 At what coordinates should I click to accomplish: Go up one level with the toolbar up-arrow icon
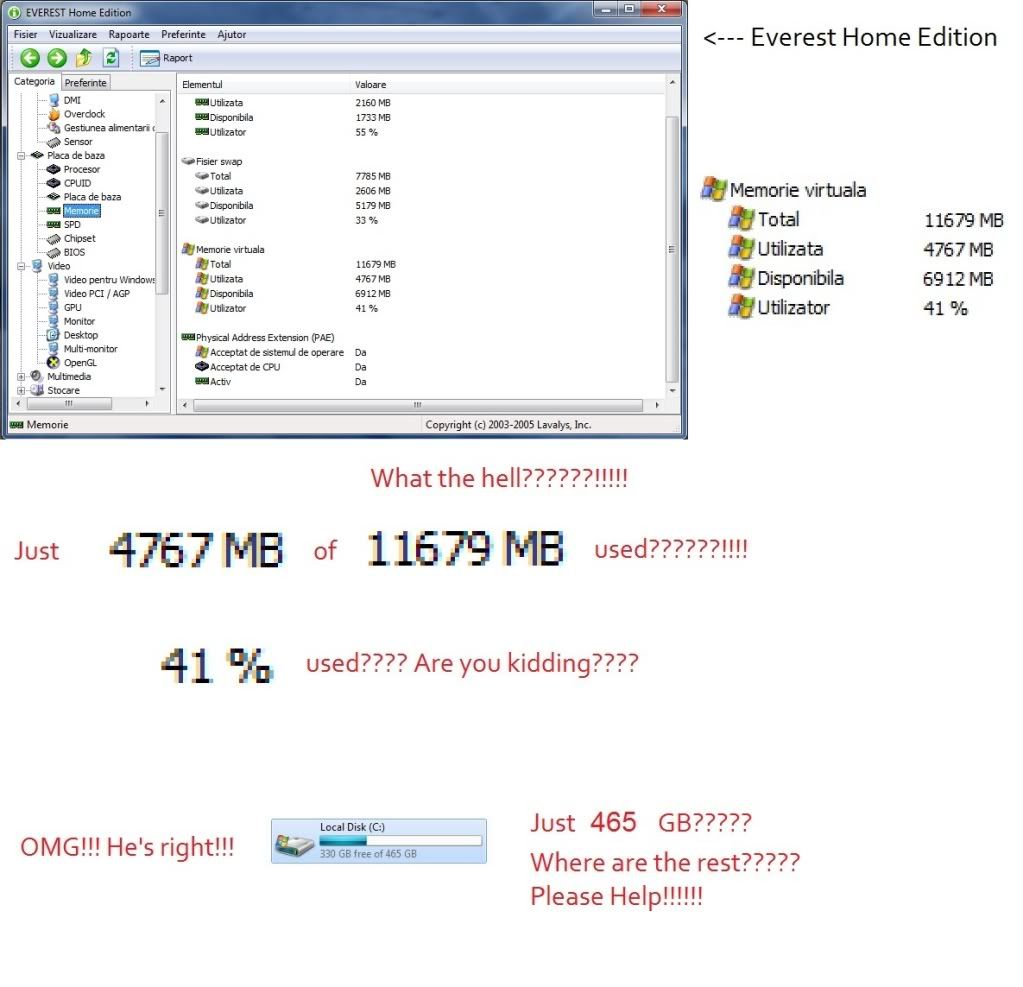coord(84,58)
